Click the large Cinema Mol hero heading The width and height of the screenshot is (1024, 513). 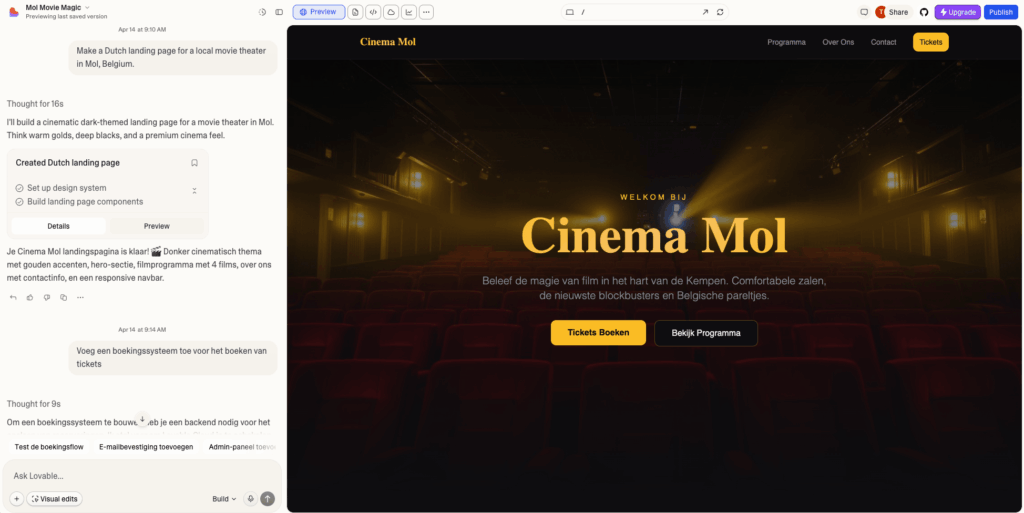click(654, 235)
